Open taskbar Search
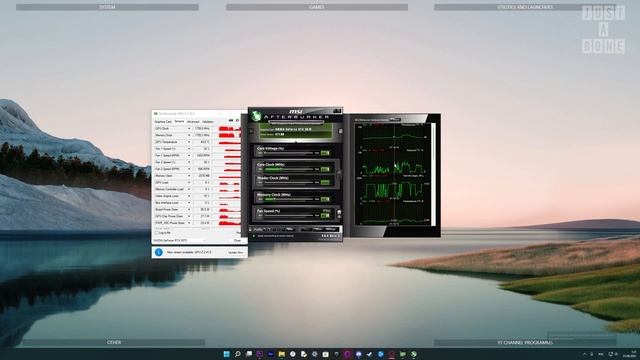This screenshot has height=360, width=640. (x=238, y=354)
